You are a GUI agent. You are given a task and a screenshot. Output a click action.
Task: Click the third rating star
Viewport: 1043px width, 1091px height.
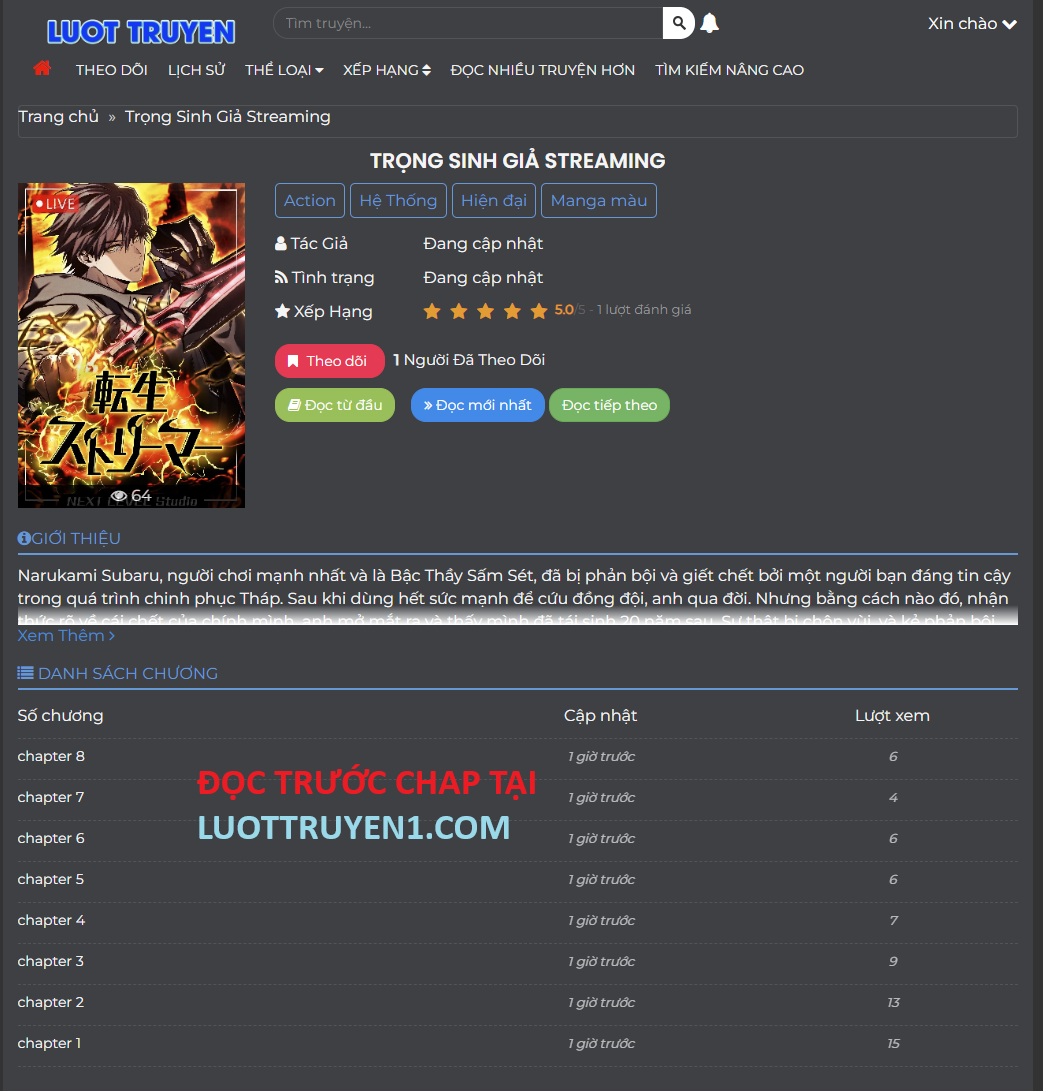(486, 311)
